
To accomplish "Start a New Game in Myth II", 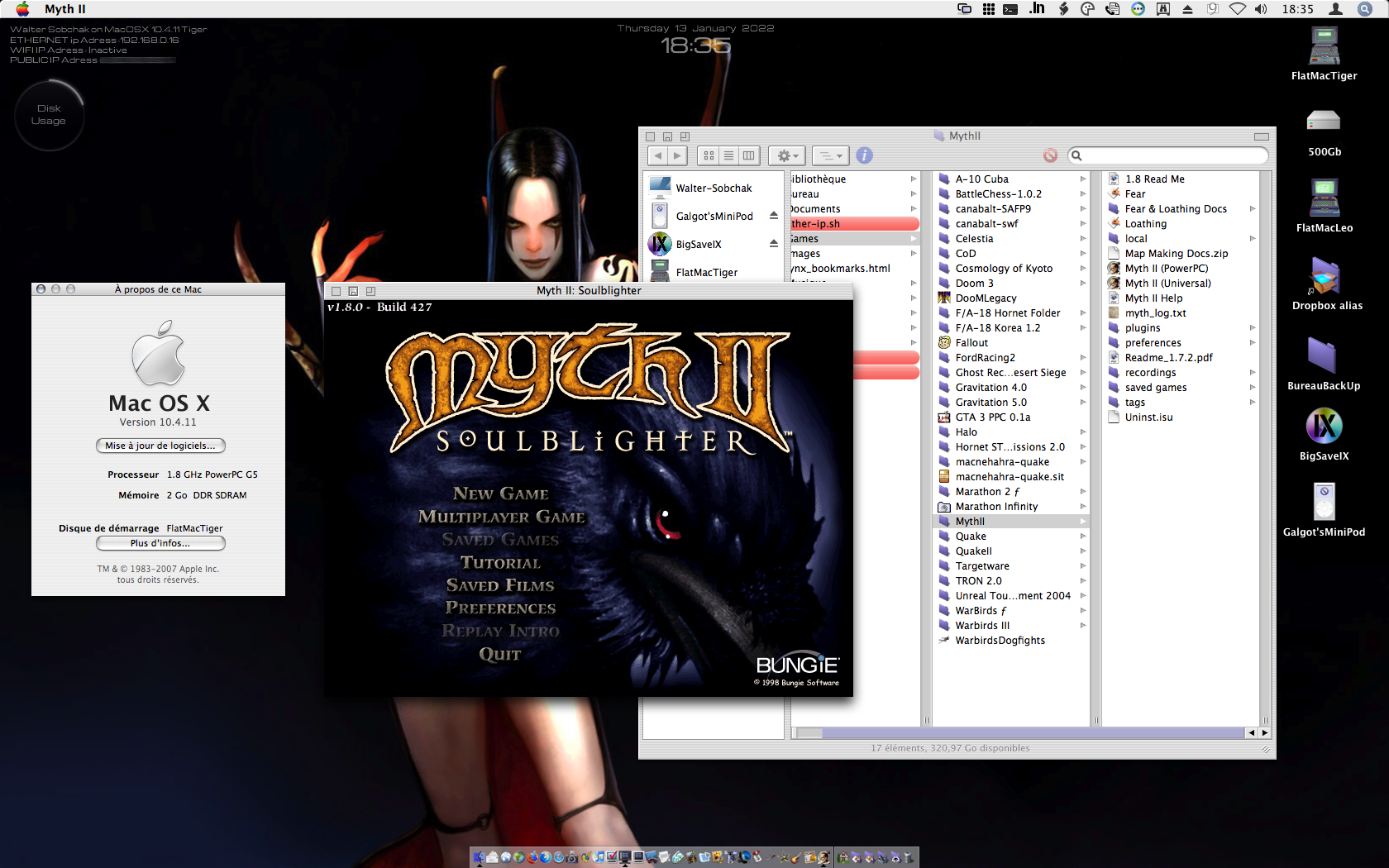I will 500,494.
